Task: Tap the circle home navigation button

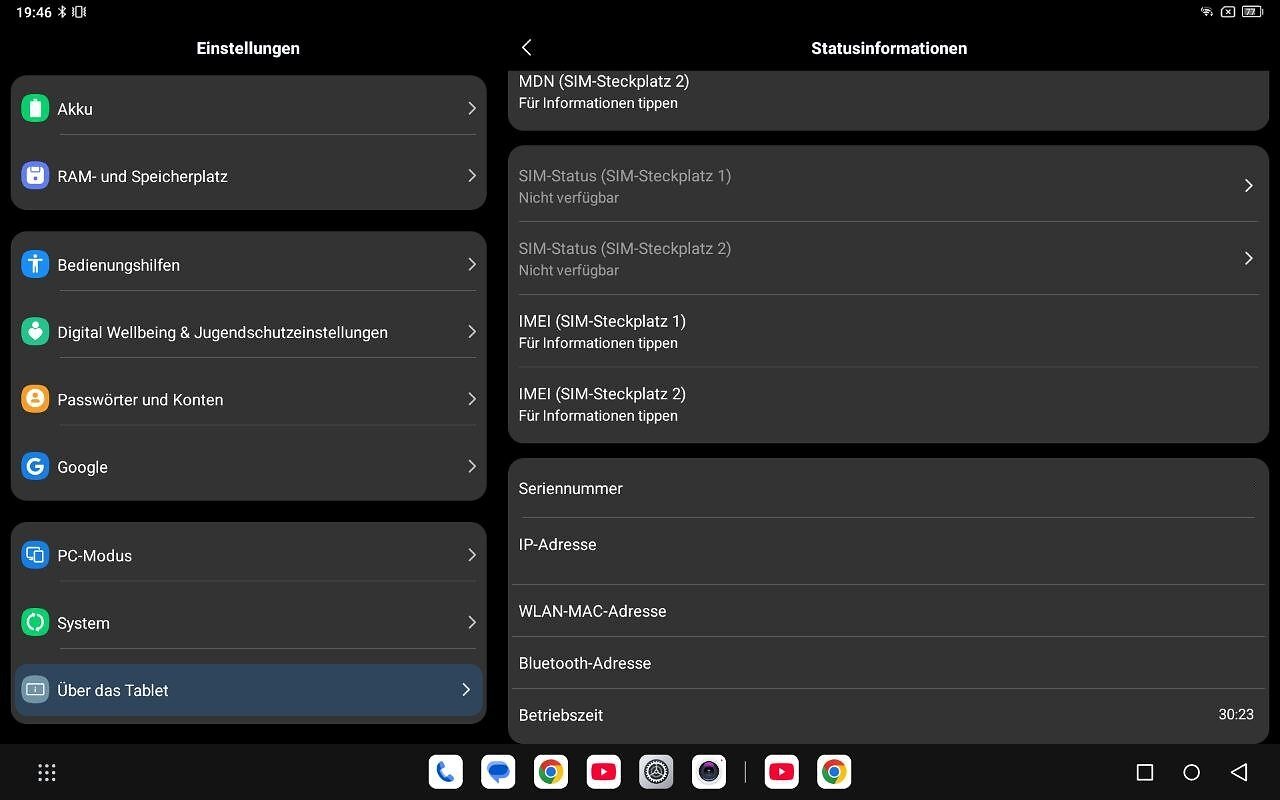Action: [x=1191, y=772]
